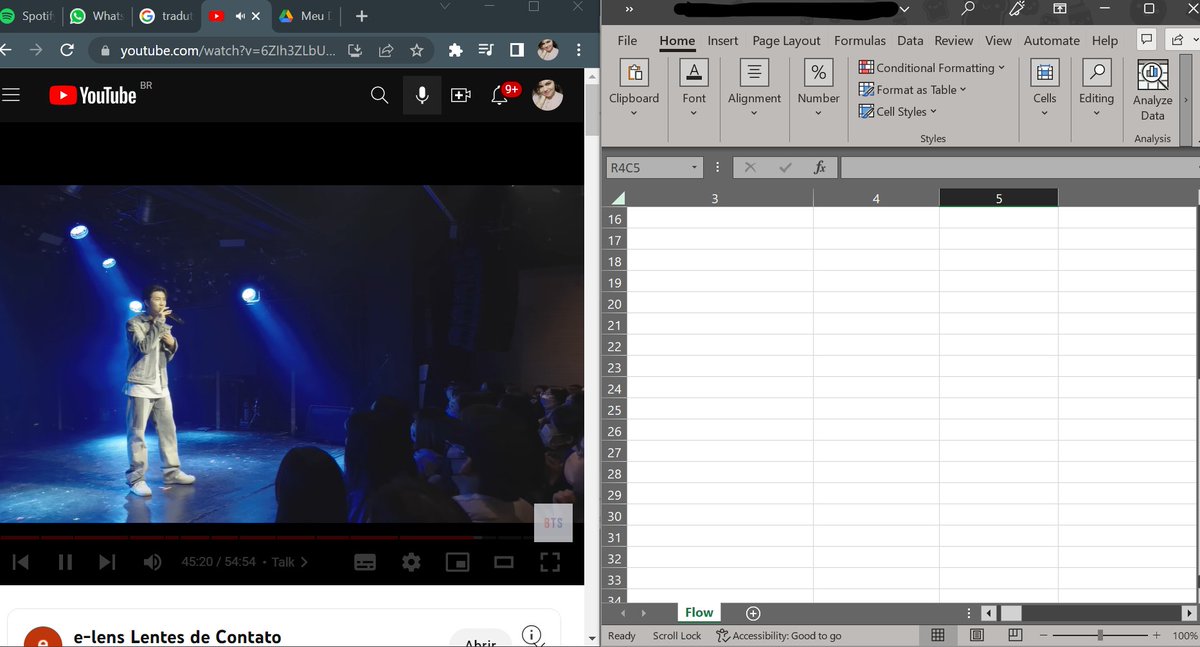
Task: Enter fullscreen on the YouTube video
Action: coord(550,562)
